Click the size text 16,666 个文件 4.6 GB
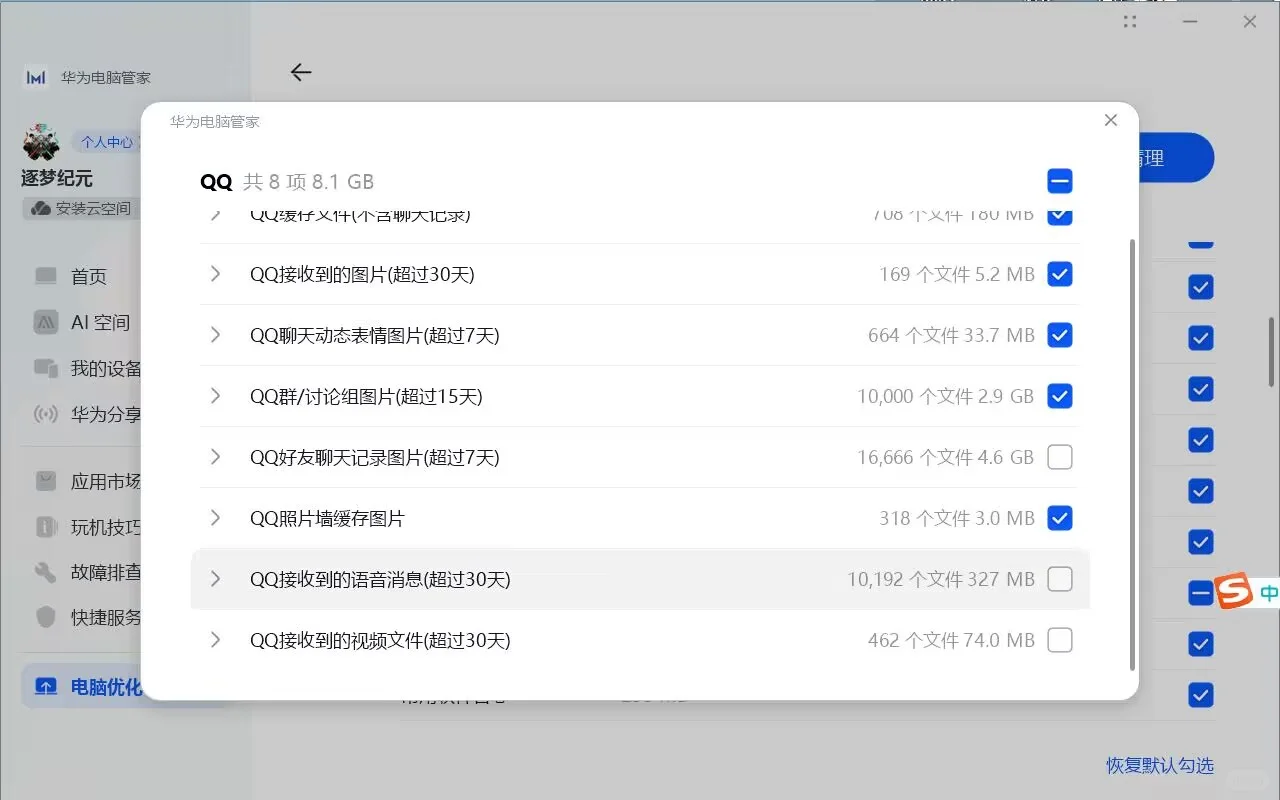This screenshot has height=800, width=1280. pyautogui.click(x=945, y=457)
